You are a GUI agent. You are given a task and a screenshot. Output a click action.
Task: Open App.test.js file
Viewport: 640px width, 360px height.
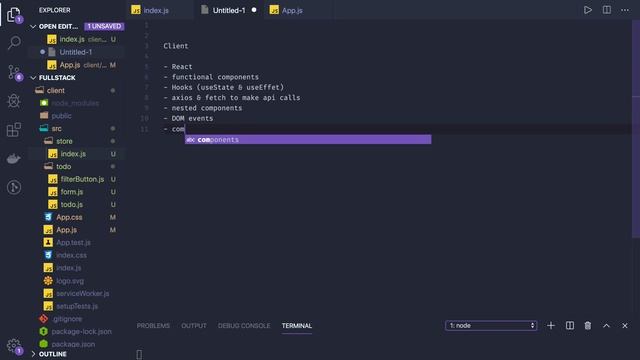tap(76, 242)
